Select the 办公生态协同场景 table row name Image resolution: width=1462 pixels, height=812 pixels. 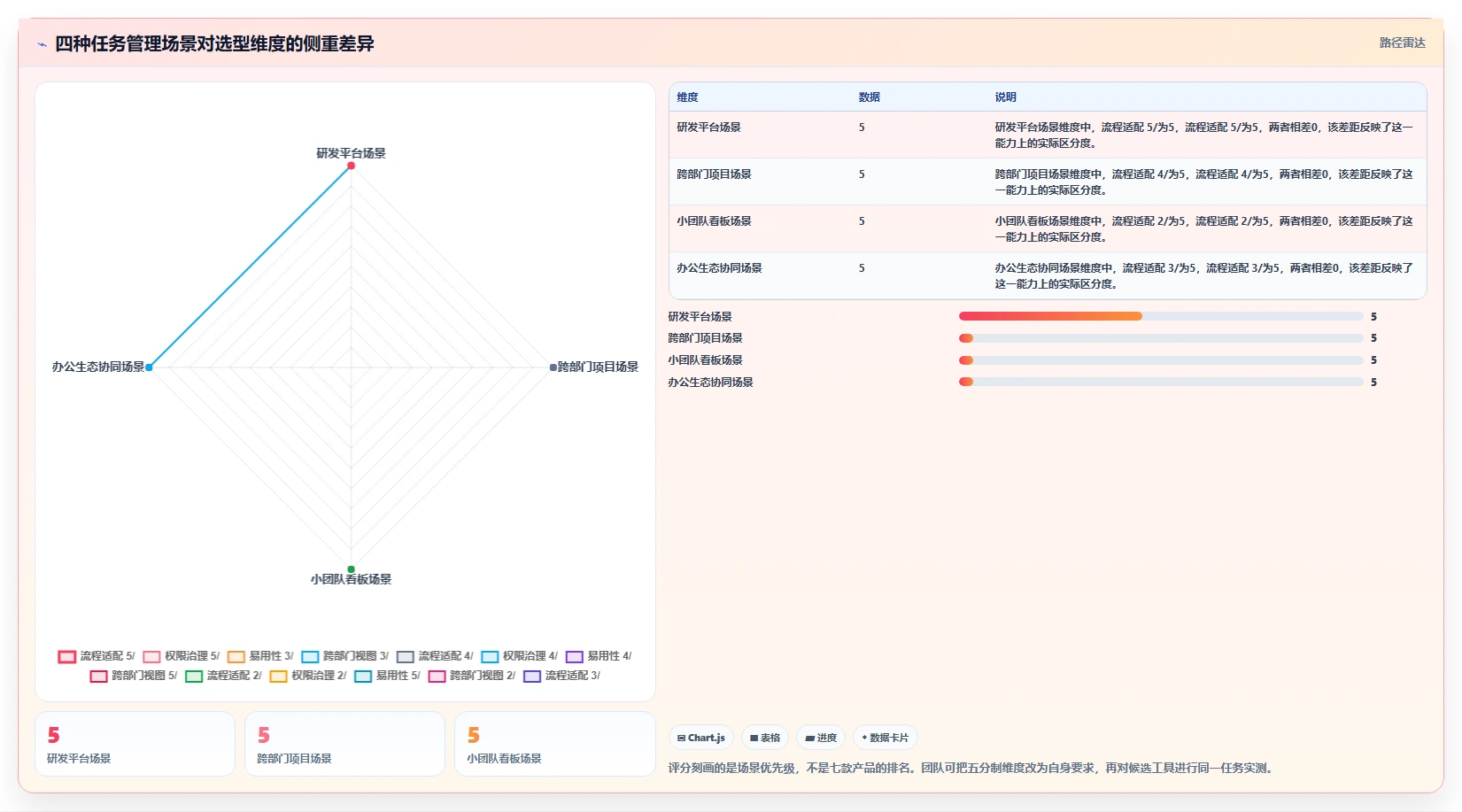click(x=720, y=268)
